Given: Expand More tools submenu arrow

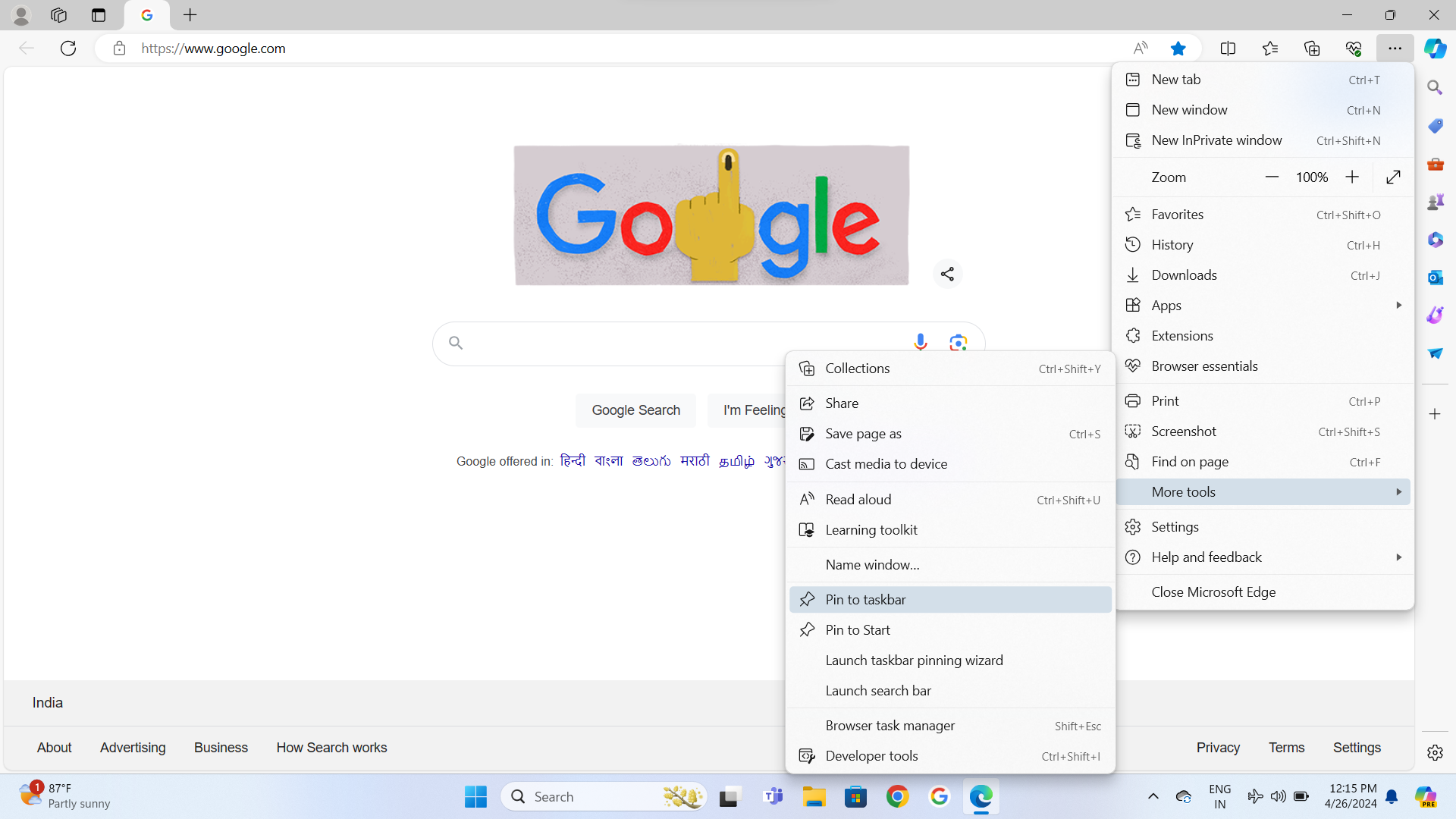Looking at the screenshot, I should tap(1399, 492).
